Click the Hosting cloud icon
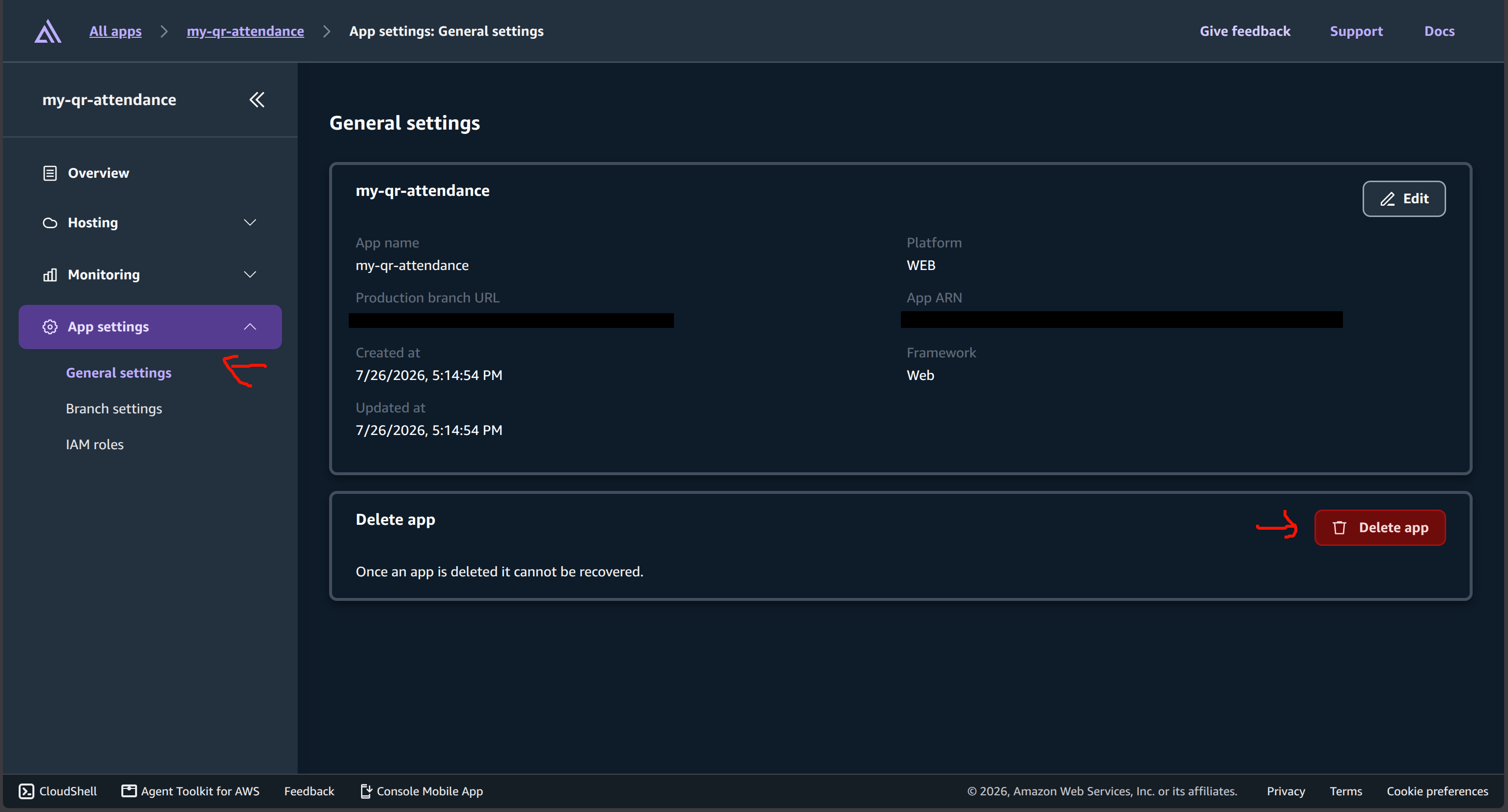The height and width of the screenshot is (812, 1508). click(50, 223)
